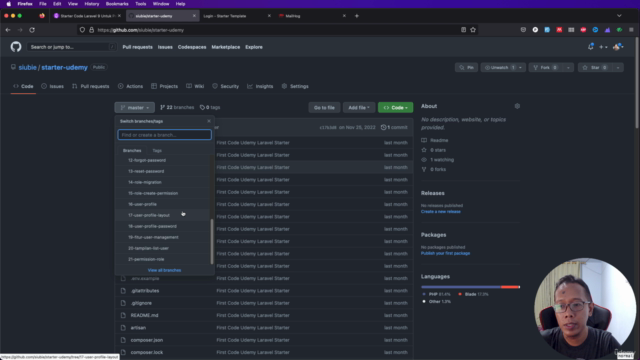Open the Insights tab
Screen dimensions: 640x360
click(x=260, y=86)
